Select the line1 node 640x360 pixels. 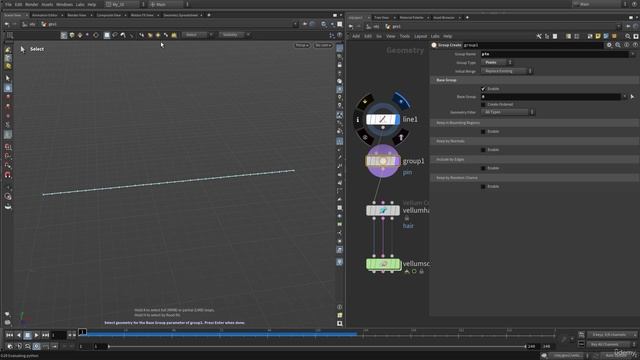click(x=382, y=119)
